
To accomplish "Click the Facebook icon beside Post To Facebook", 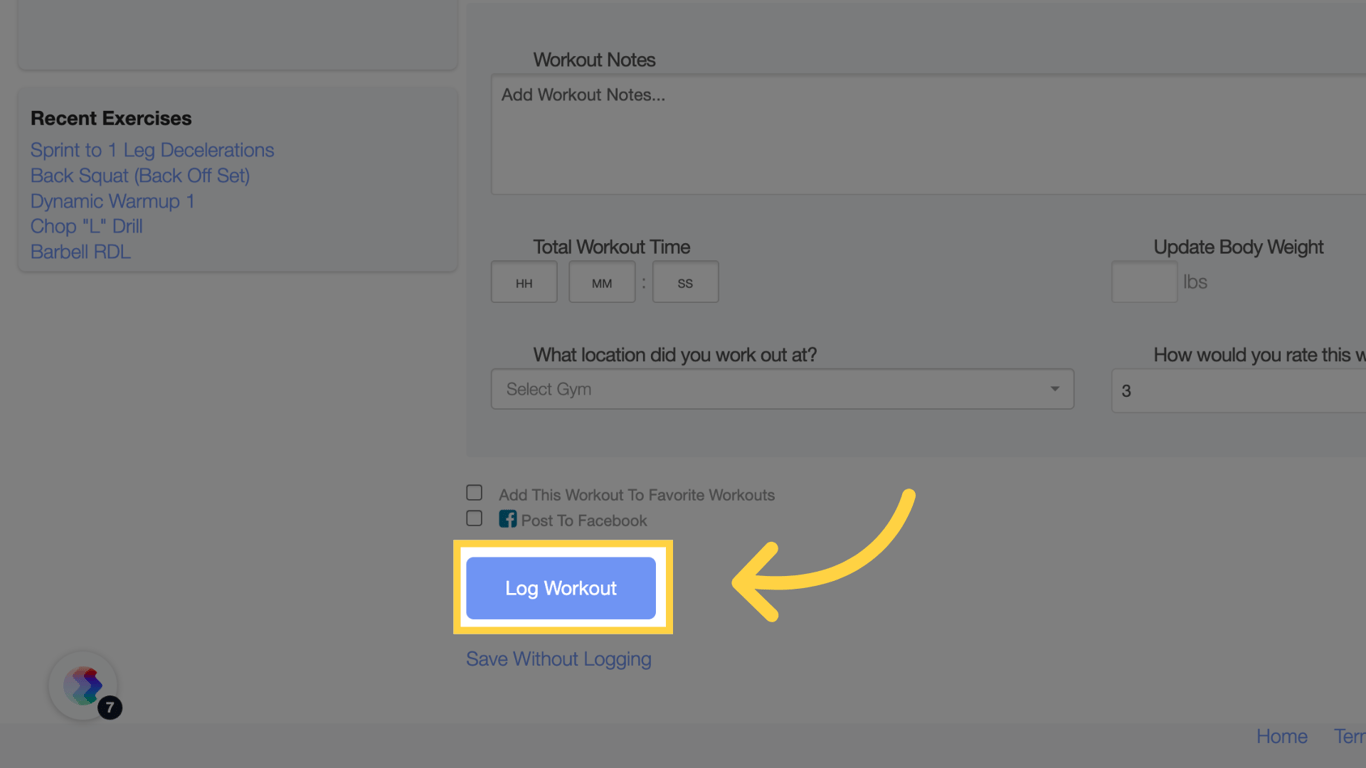I will 507,519.
